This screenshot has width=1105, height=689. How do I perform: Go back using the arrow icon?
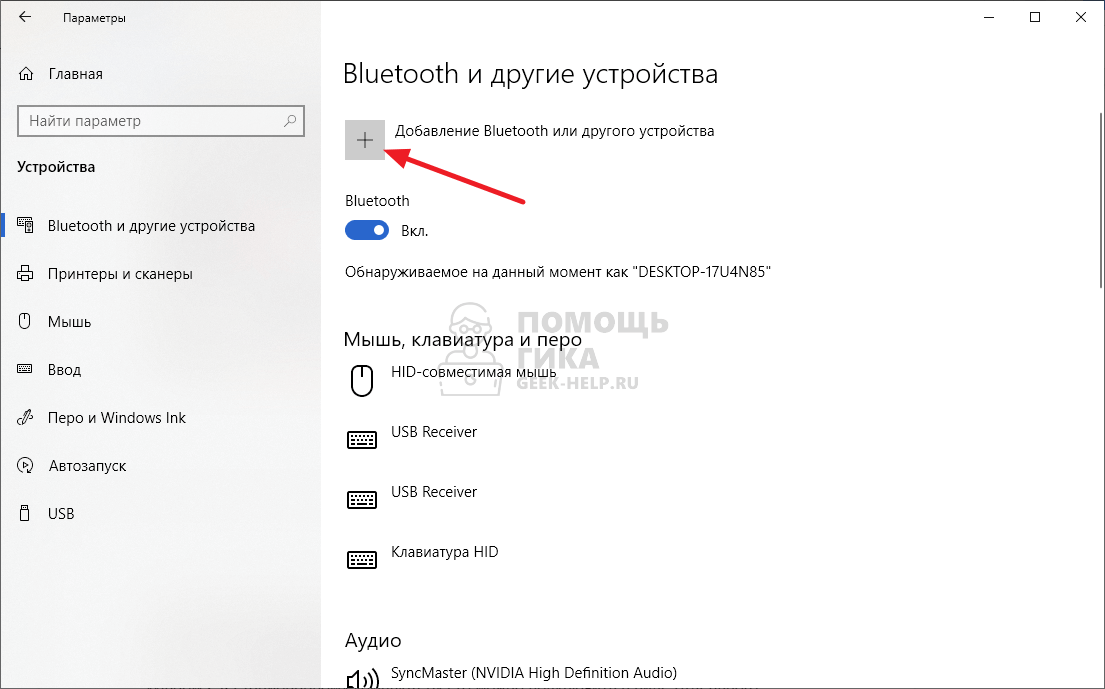coord(25,17)
